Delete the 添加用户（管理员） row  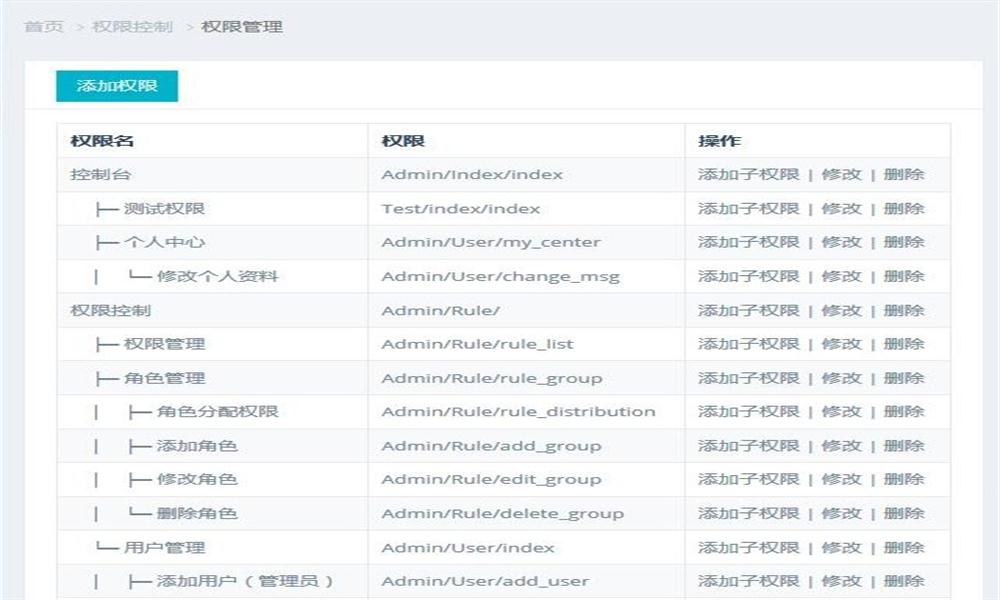coord(904,581)
